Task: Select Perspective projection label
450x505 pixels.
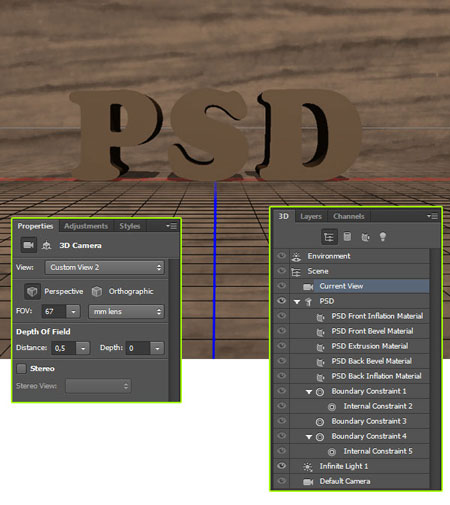Action: pyautogui.click(x=64, y=291)
